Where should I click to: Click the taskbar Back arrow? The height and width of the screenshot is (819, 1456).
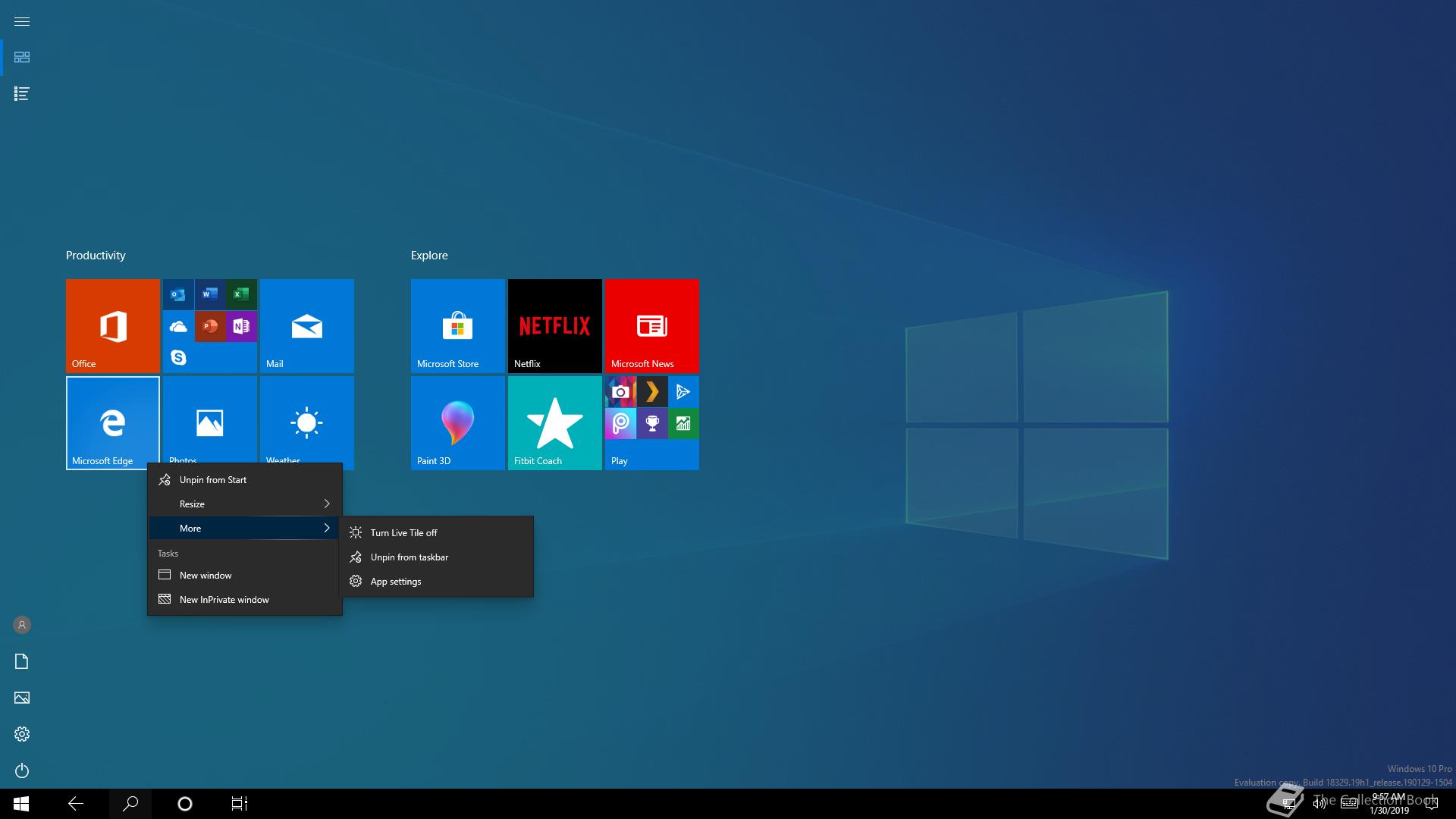76,804
